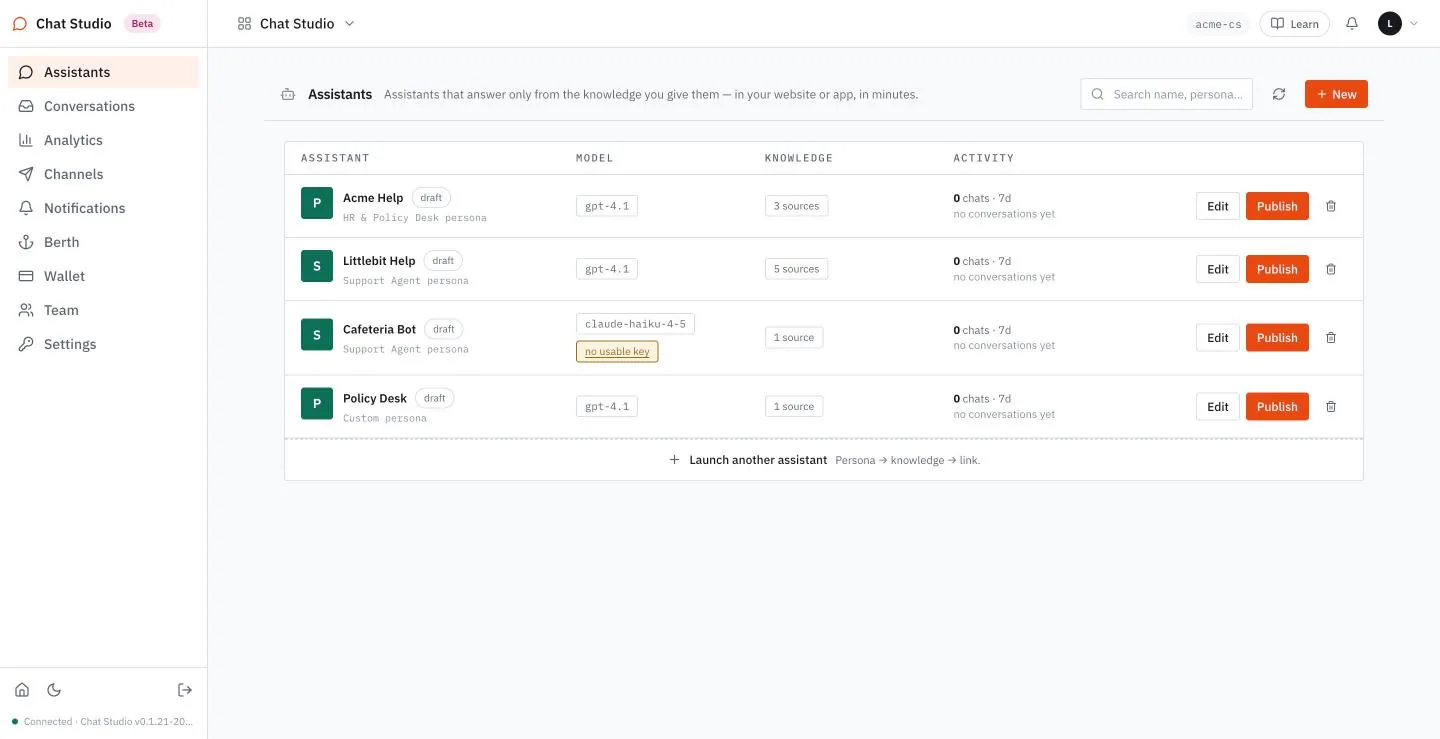Go to the Team page
This screenshot has height=739, width=1440.
click(x=104, y=310)
